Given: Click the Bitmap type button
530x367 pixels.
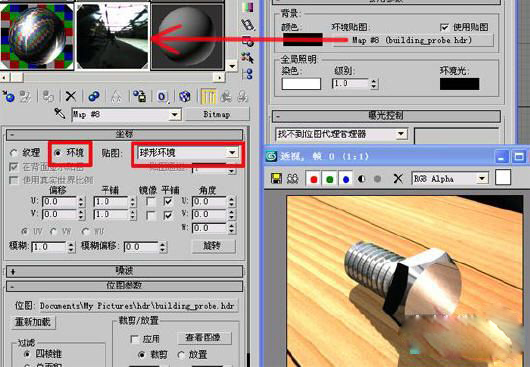Looking at the screenshot, I should pos(217,114).
